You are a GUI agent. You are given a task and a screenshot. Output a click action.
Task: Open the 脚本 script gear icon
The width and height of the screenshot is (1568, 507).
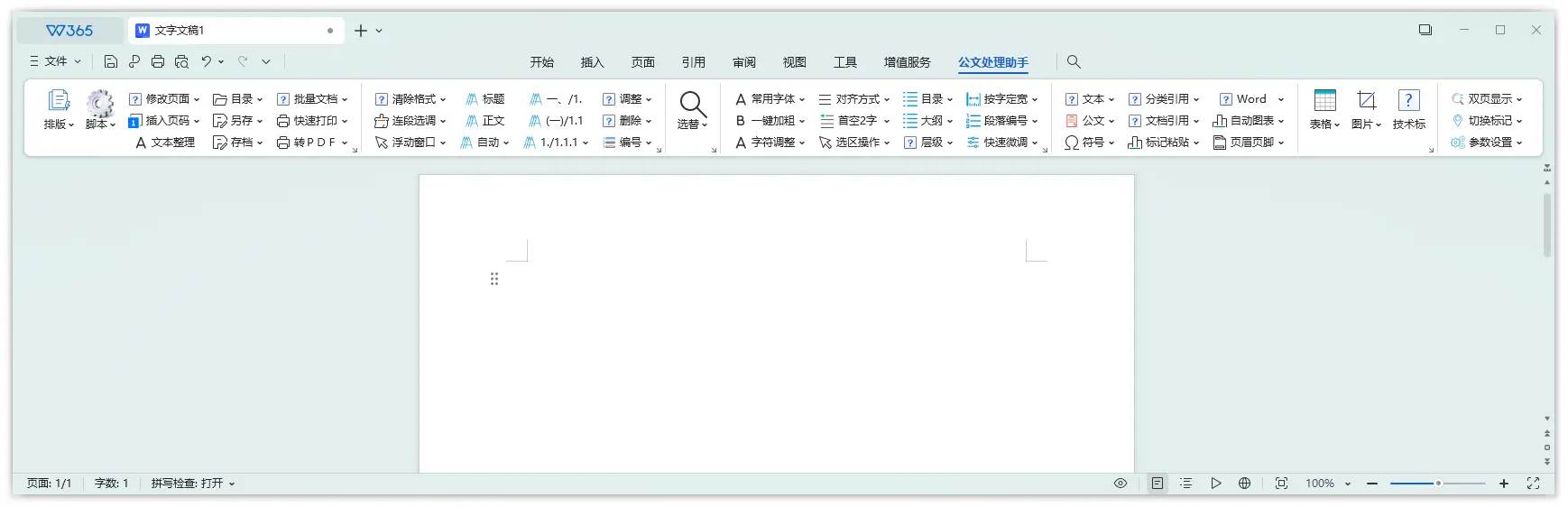(x=100, y=102)
